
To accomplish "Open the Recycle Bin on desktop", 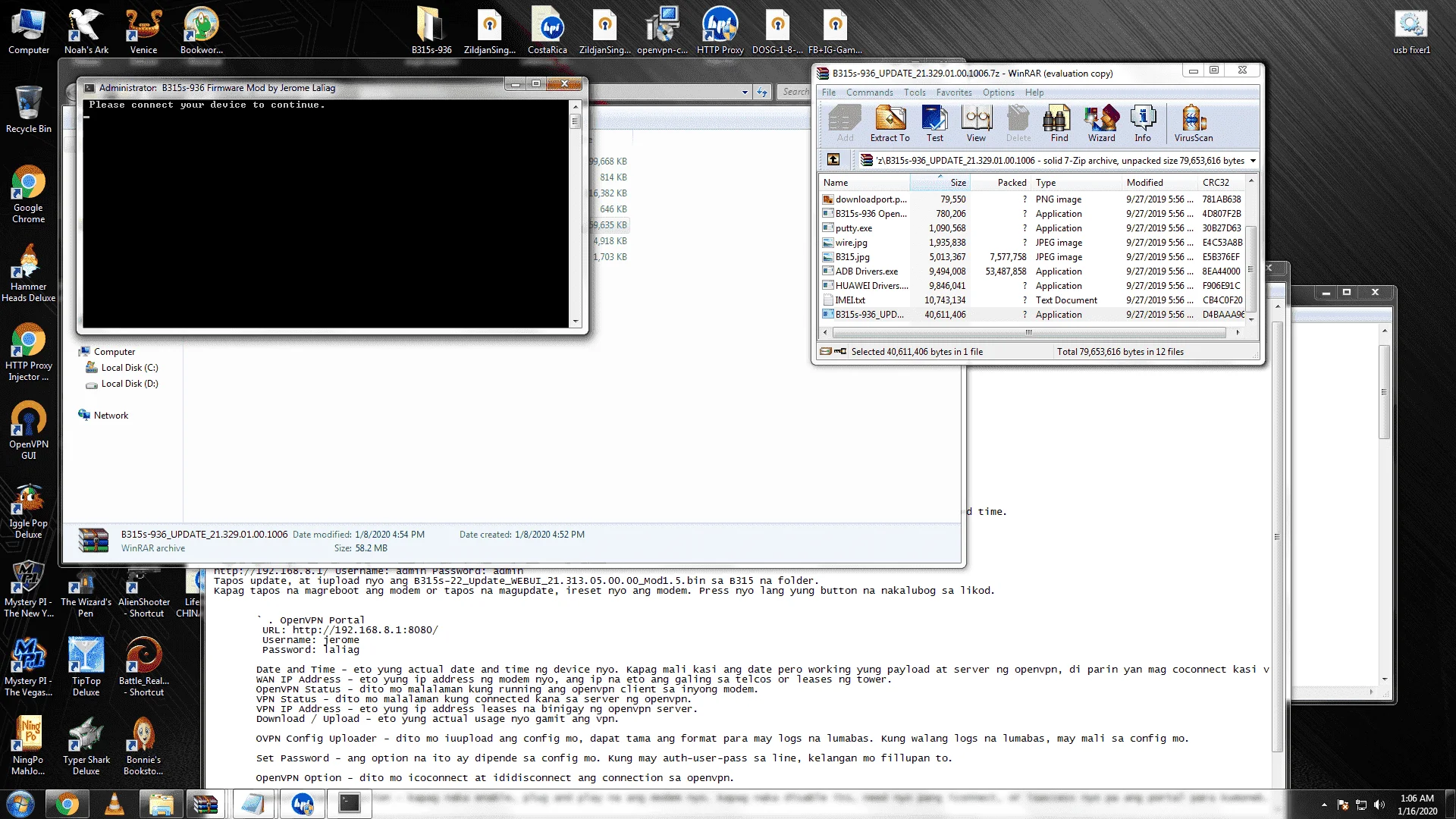I will click(x=28, y=109).
